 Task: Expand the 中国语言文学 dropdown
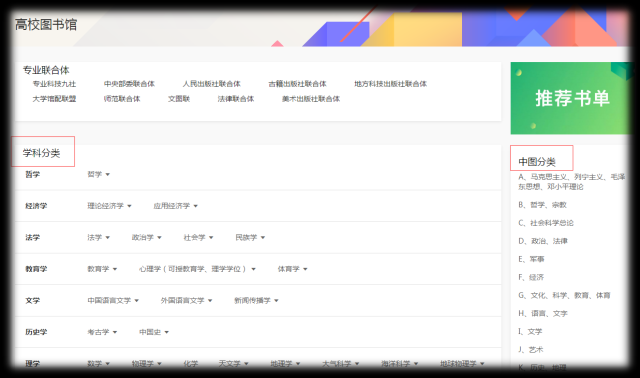click(x=113, y=300)
